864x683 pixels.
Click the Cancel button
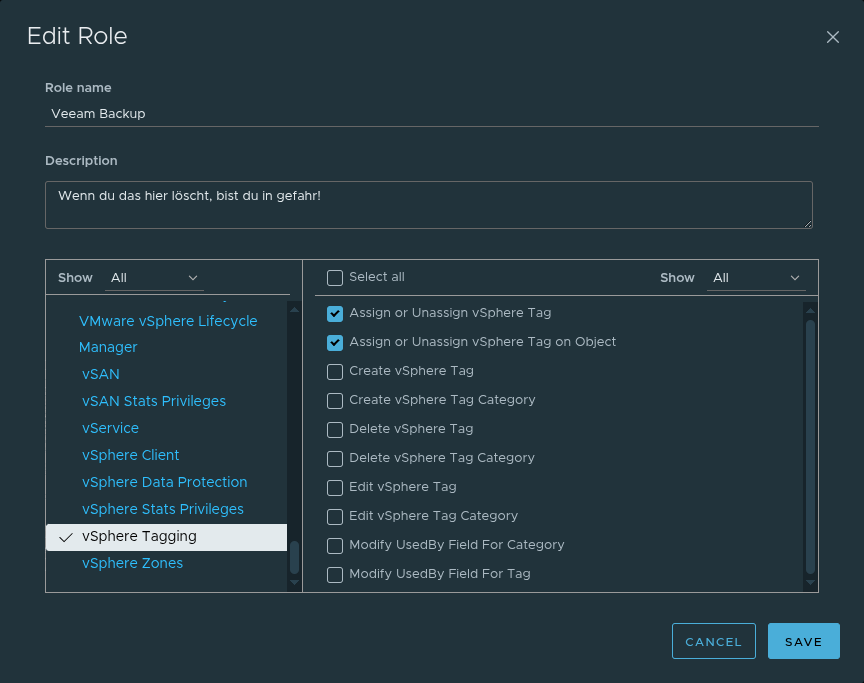pyautogui.click(x=713, y=642)
